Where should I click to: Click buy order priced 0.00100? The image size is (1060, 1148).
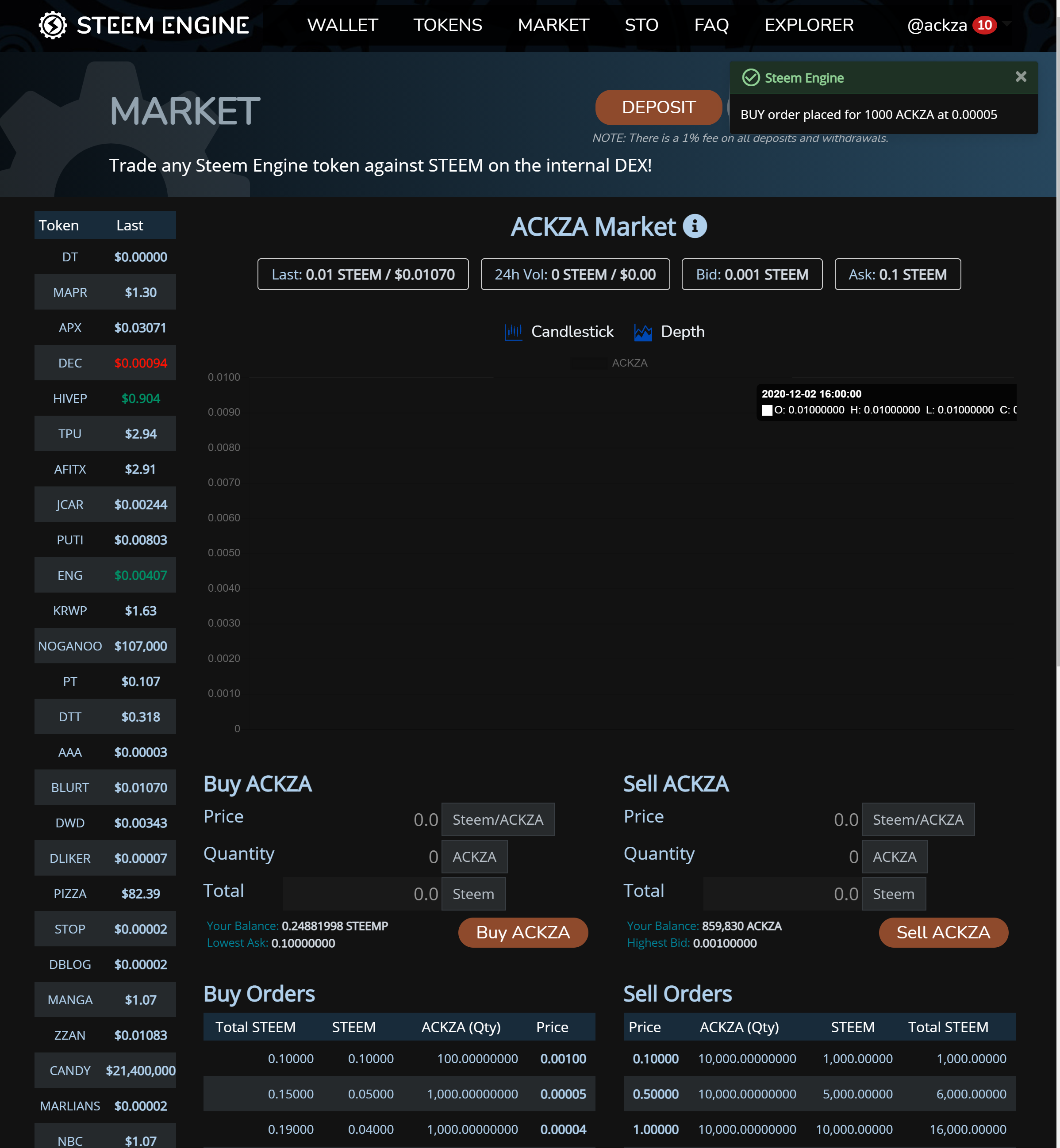point(399,1059)
